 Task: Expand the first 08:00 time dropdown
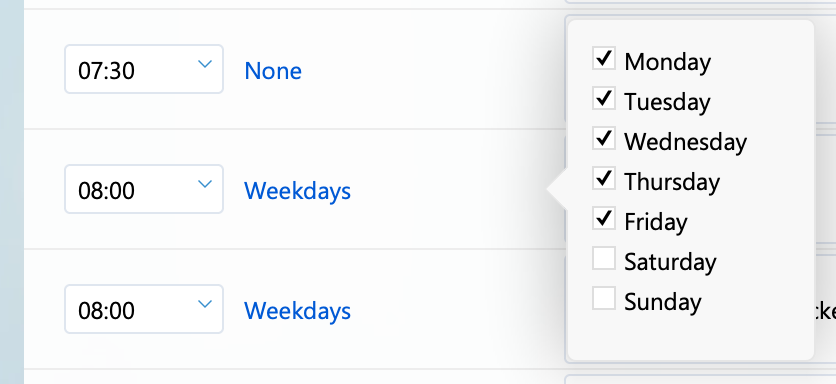(144, 189)
